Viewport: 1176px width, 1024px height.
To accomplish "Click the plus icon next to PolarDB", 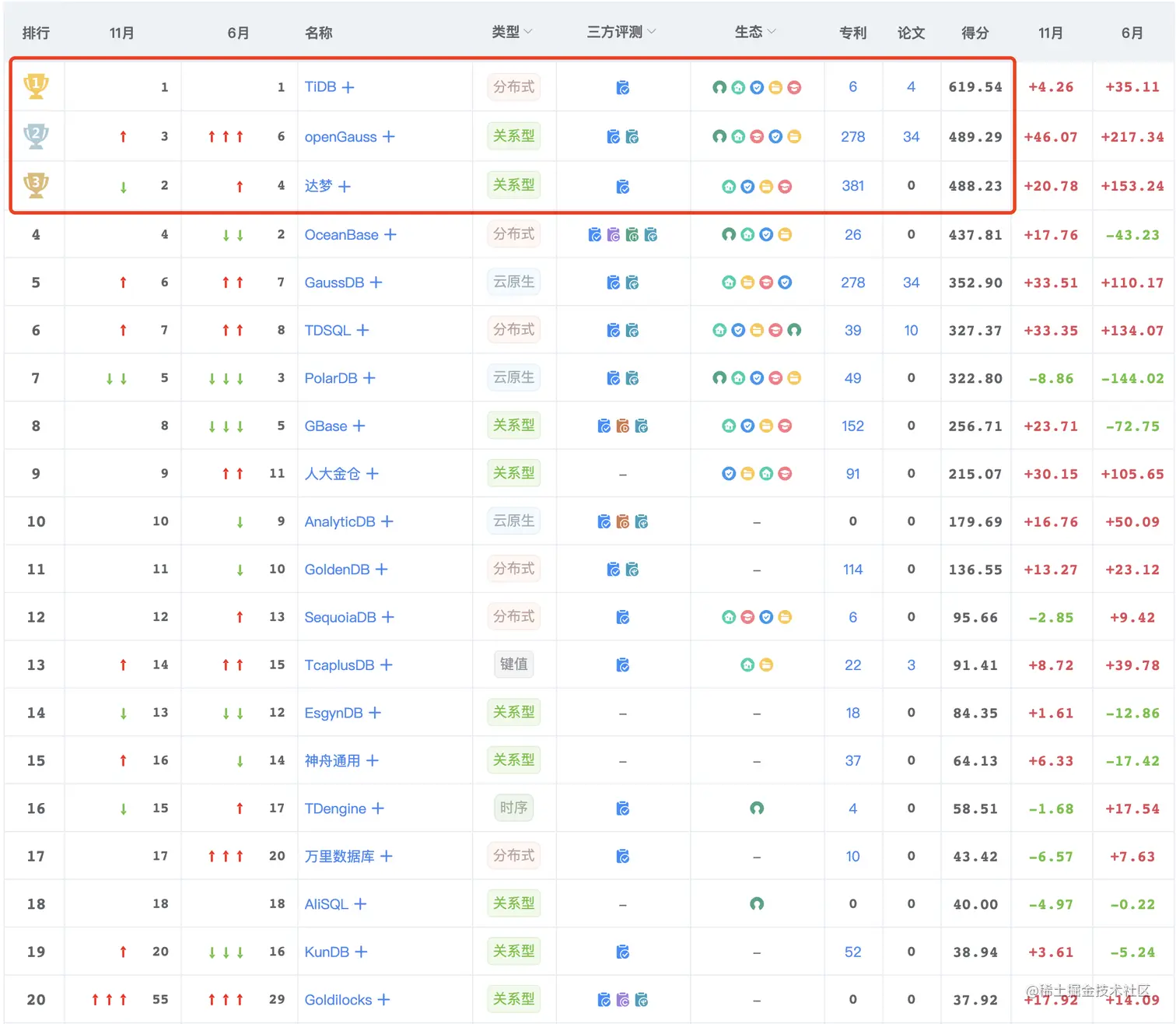I will [369, 378].
